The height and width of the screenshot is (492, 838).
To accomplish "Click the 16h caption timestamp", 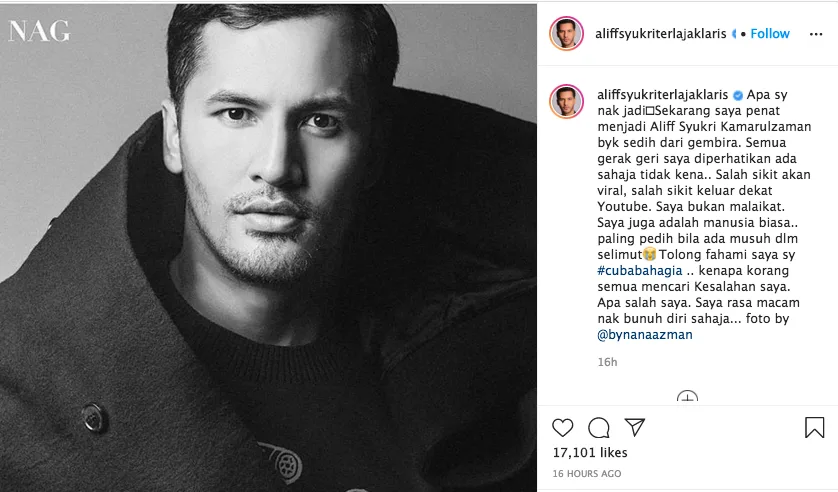I will [607, 362].
